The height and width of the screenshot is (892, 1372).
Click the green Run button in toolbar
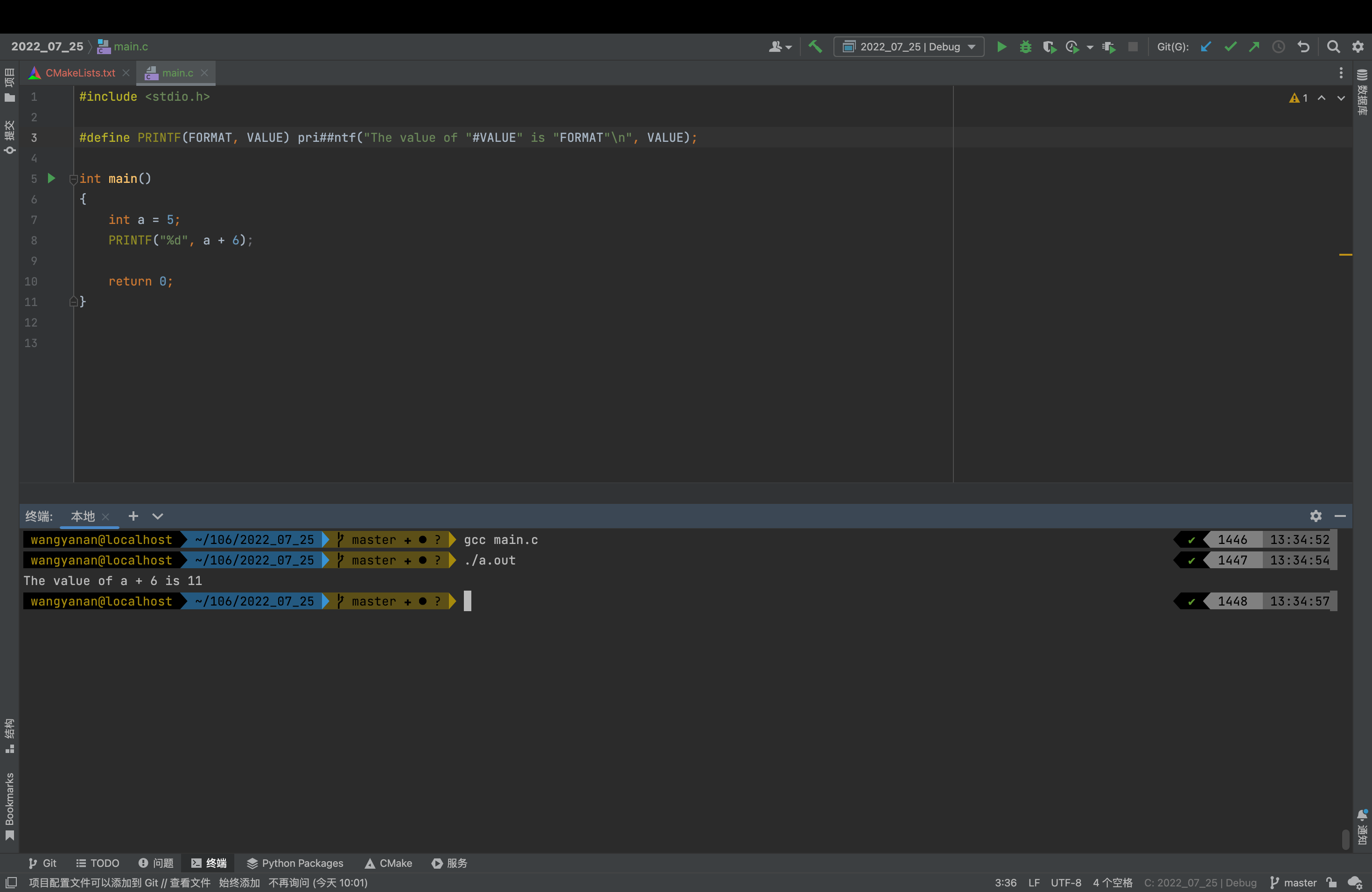[1002, 47]
